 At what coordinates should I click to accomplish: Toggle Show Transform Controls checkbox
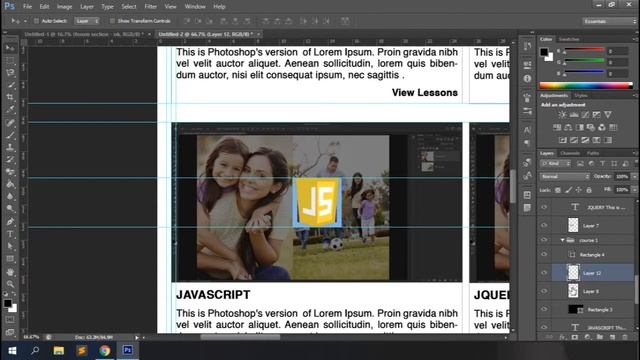click(x=112, y=21)
